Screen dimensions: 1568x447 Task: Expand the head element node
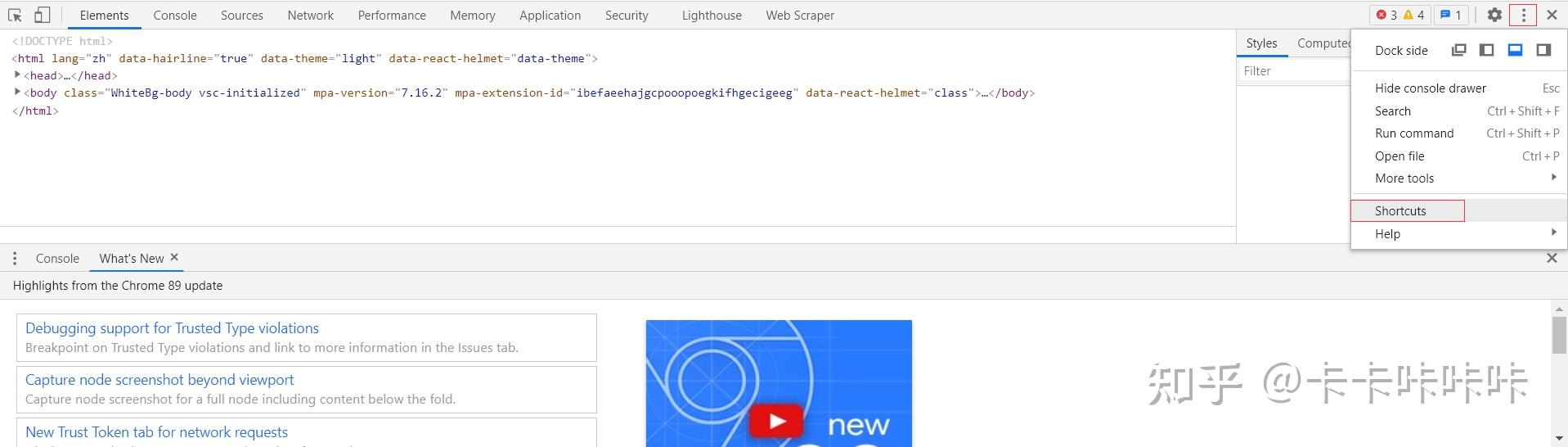(17, 74)
